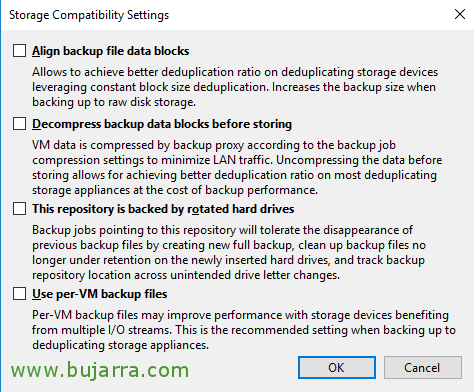This screenshot has height=392, width=474.
Task: Enable the Align backup file data blocks checkbox
Action: (19, 51)
